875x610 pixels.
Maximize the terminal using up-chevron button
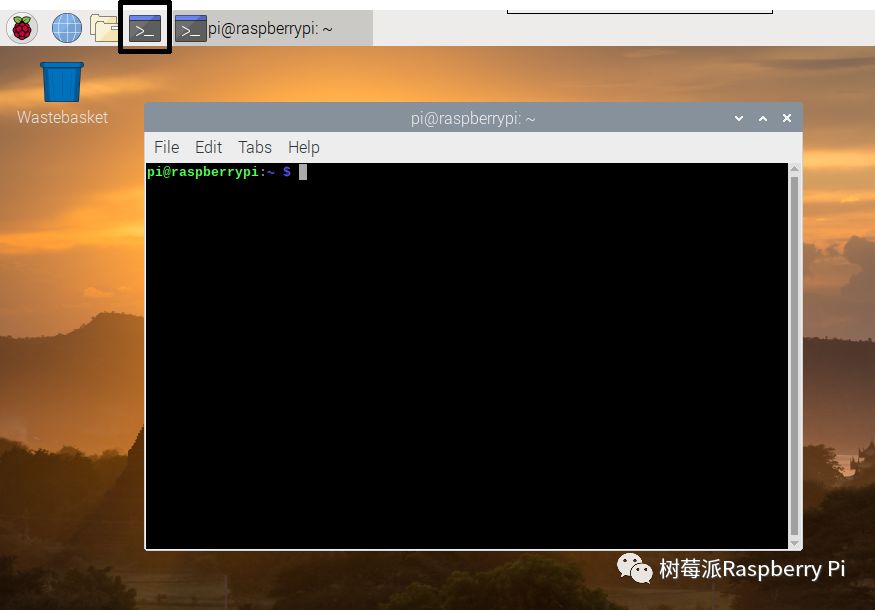pos(763,118)
